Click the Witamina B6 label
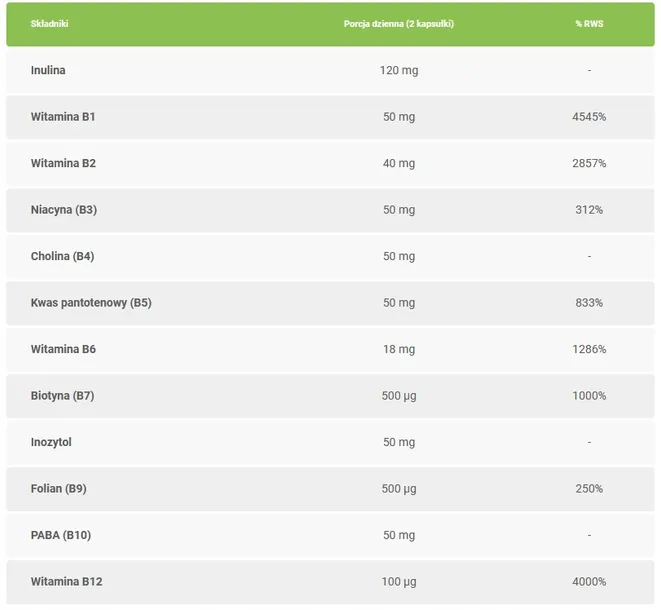 (x=63, y=349)
